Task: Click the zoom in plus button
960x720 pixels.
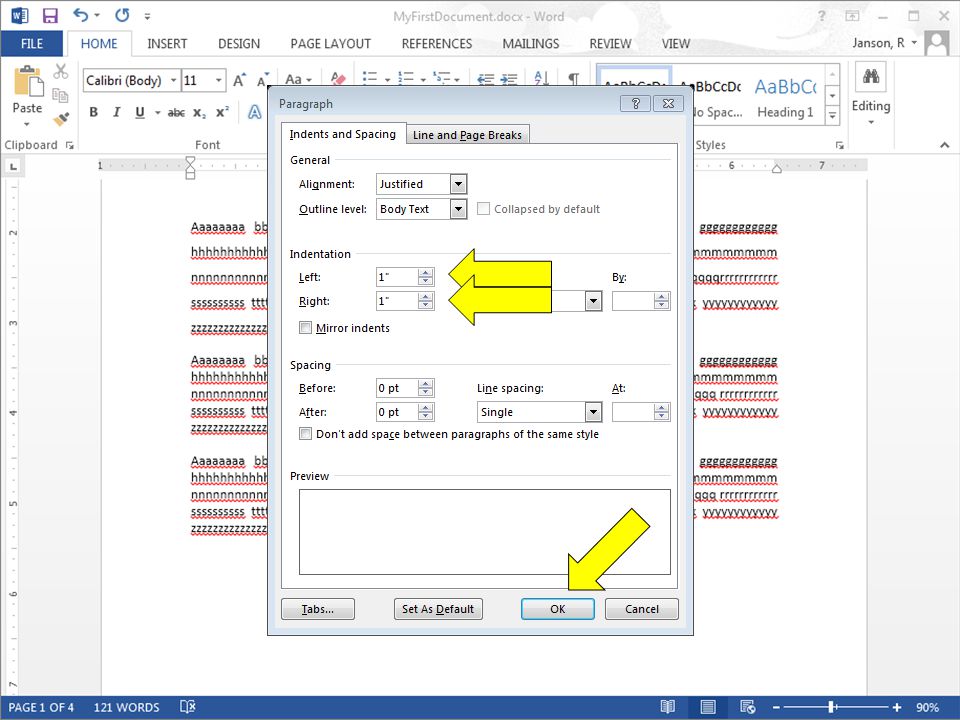Action: point(896,707)
